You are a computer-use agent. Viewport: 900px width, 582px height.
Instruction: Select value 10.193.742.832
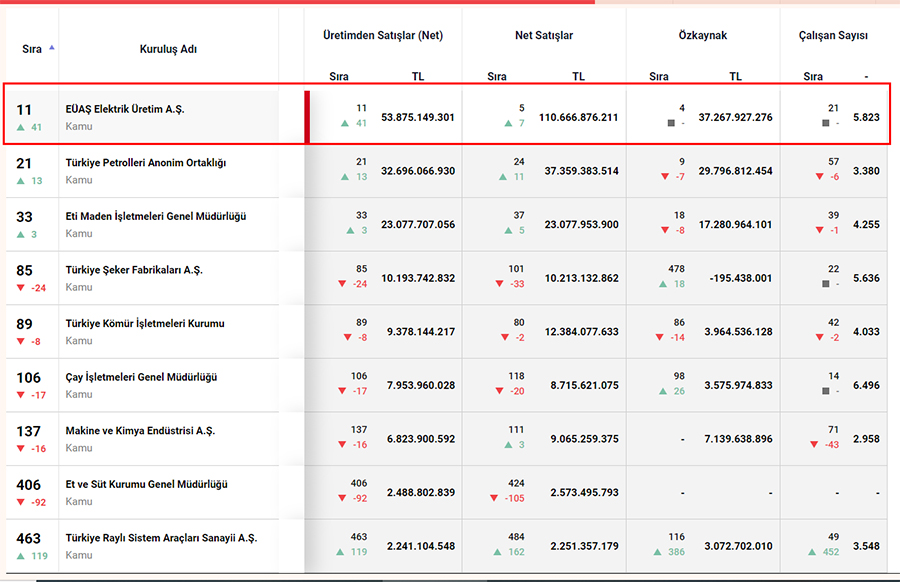pos(418,278)
